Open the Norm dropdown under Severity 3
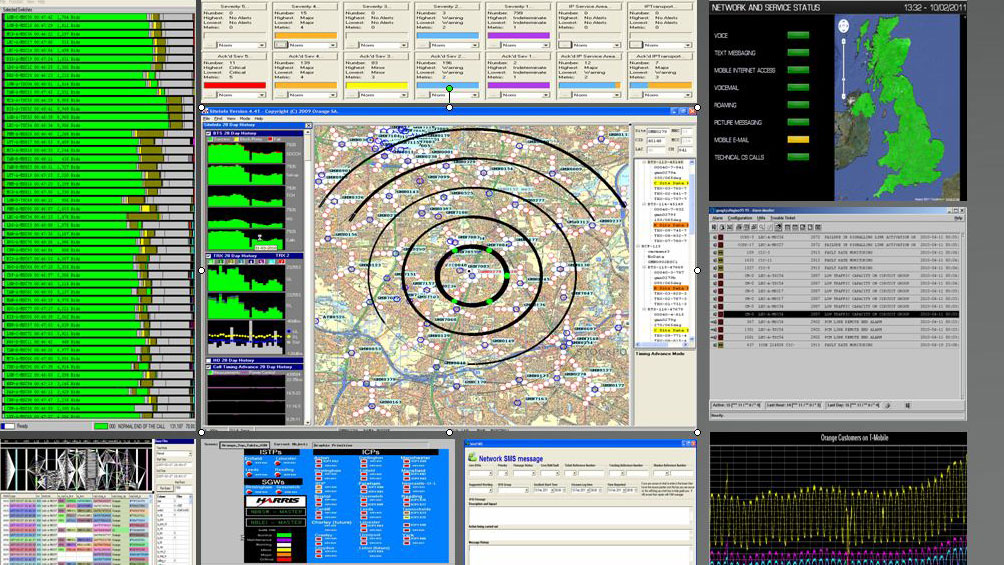 coord(384,45)
